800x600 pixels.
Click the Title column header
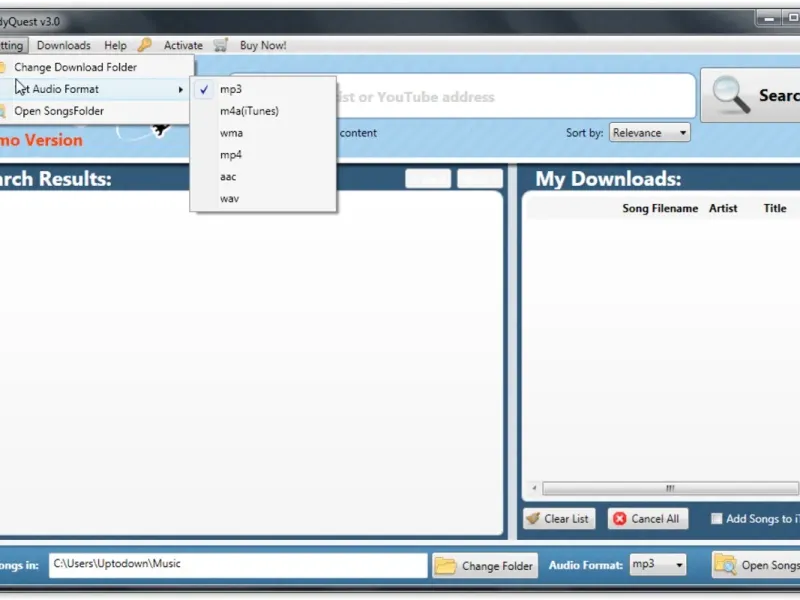click(774, 208)
